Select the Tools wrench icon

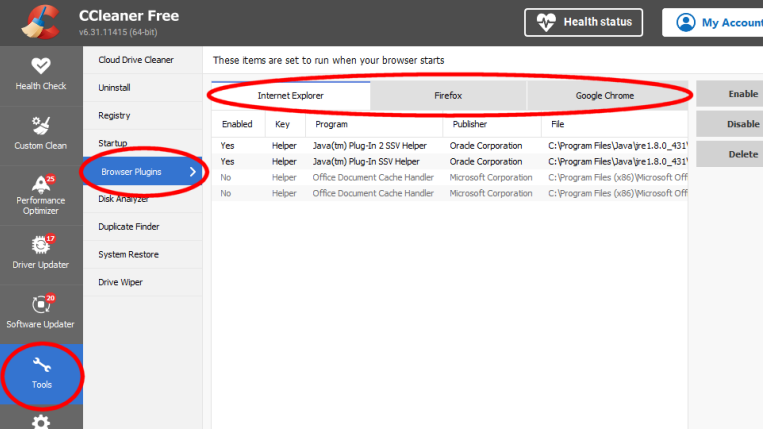point(41,370)
